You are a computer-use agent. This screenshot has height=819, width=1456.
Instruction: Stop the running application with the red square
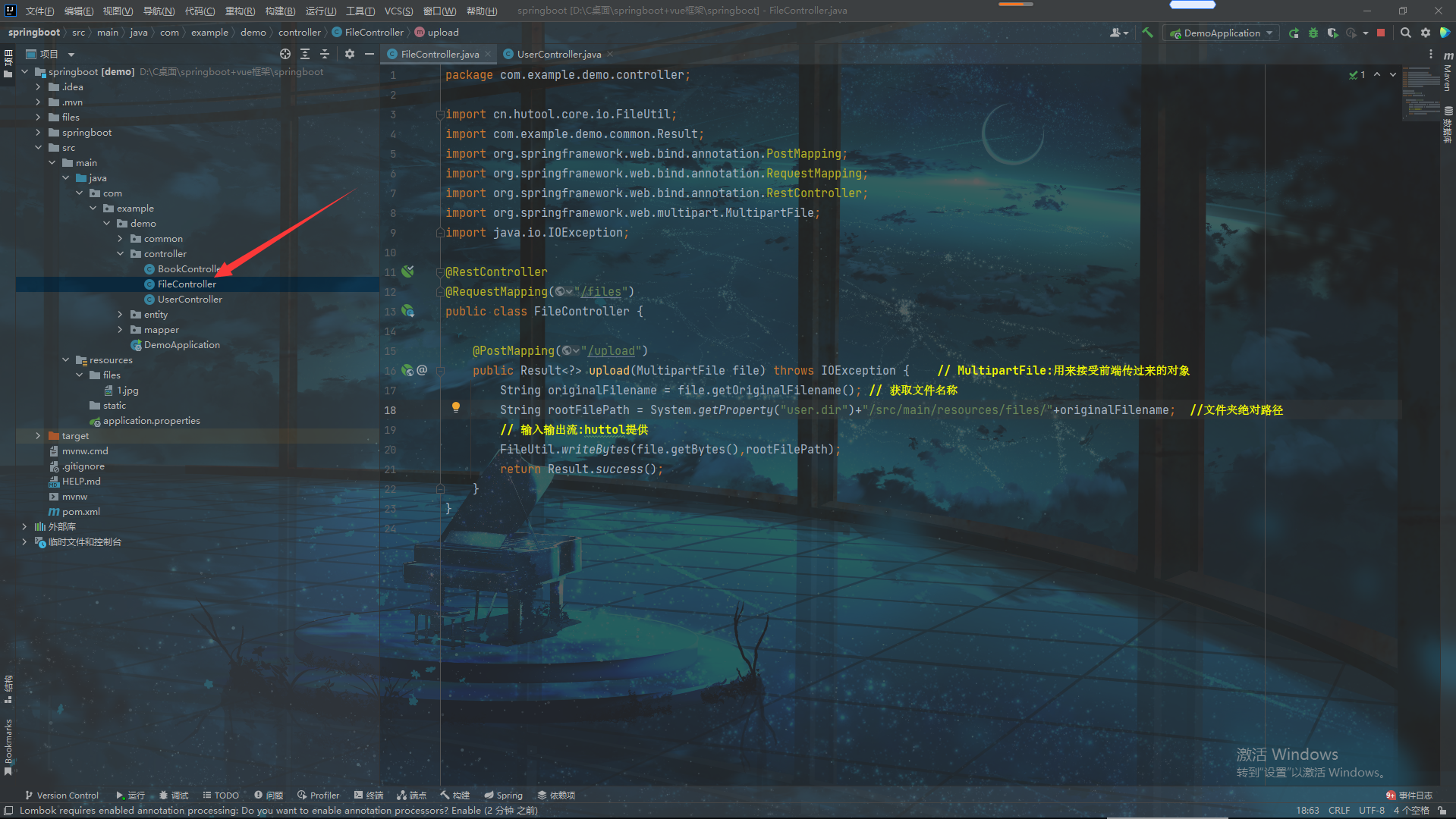[1381, 33]
